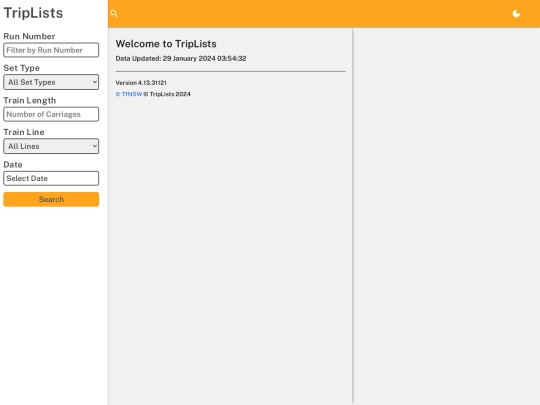Click the Set Type label
The width and height of the screenshot is (540, 405).
[21, 68]
